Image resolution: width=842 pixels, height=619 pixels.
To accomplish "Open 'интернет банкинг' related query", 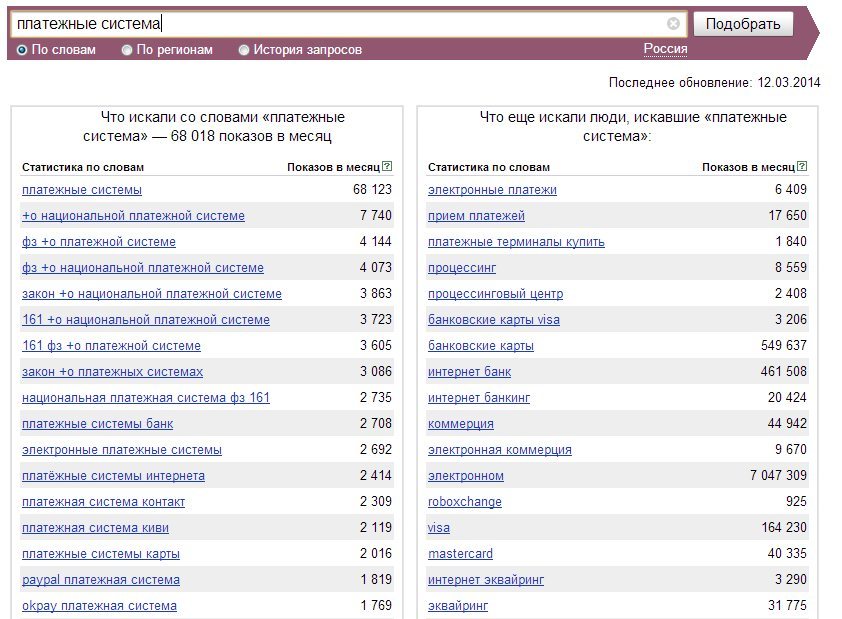I will [479, 398].
